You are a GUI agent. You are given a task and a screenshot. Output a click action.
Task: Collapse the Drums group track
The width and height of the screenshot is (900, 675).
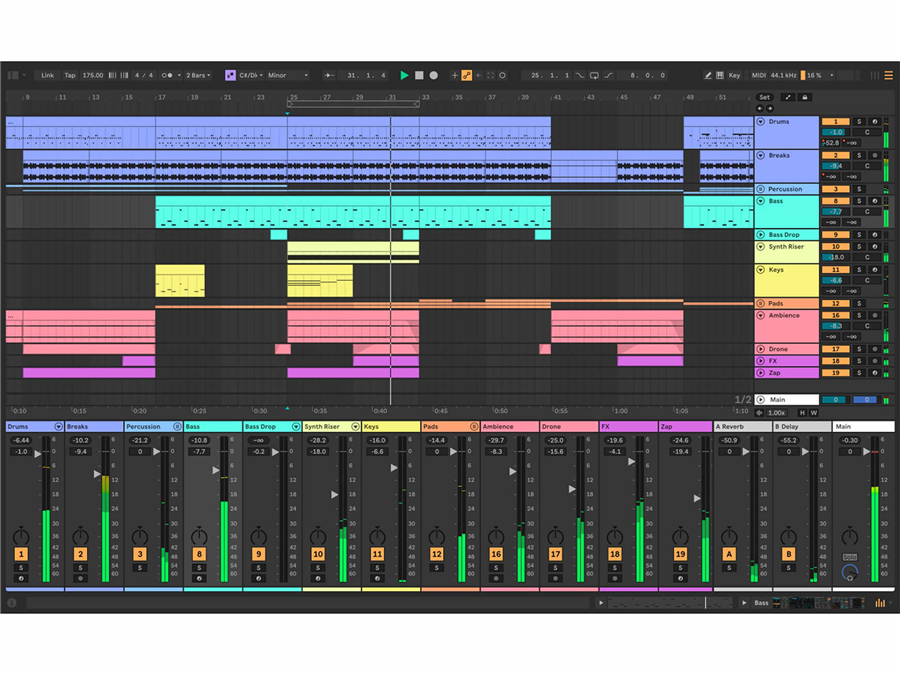(760, 122)
